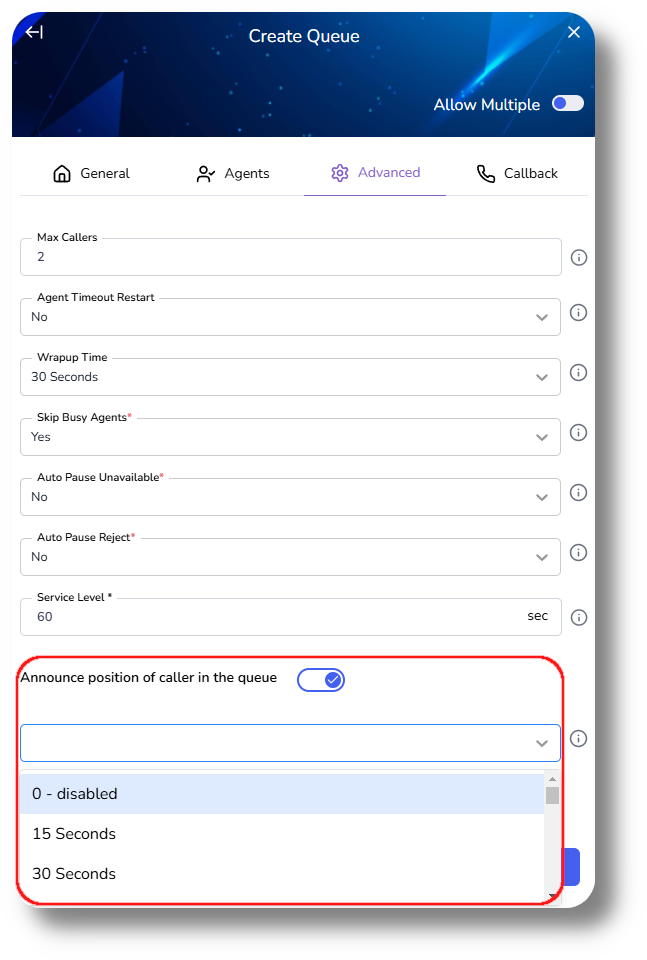Click info icon for Auto Pause Unavailable
The height and width of the screenshot is (960, 647).
coord(578,492)
